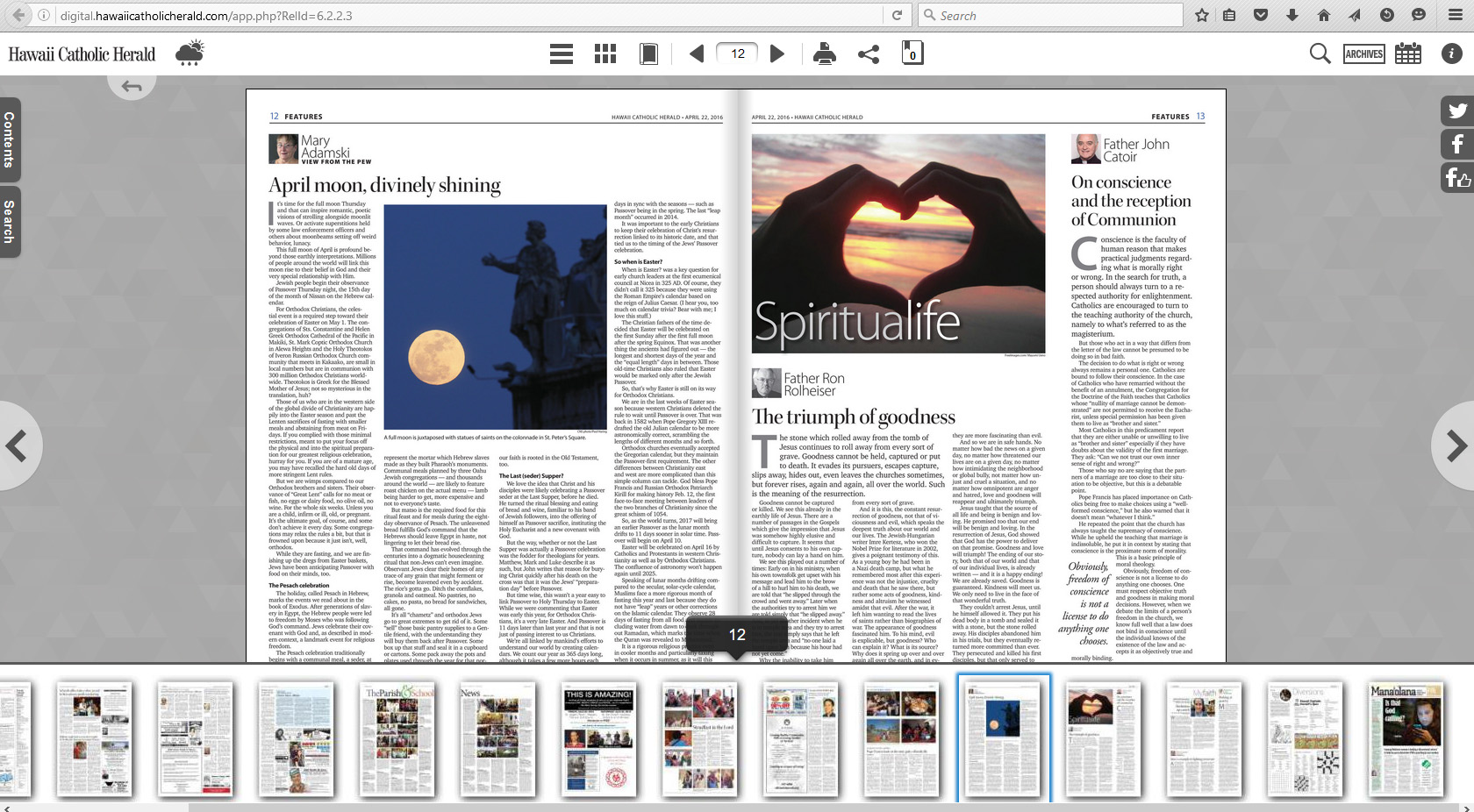This screenshot has height=812, width=1474.
Task: Click the Hawaii Catholic Herald logo
Action: pyautogui.click(x=82, y=54)
